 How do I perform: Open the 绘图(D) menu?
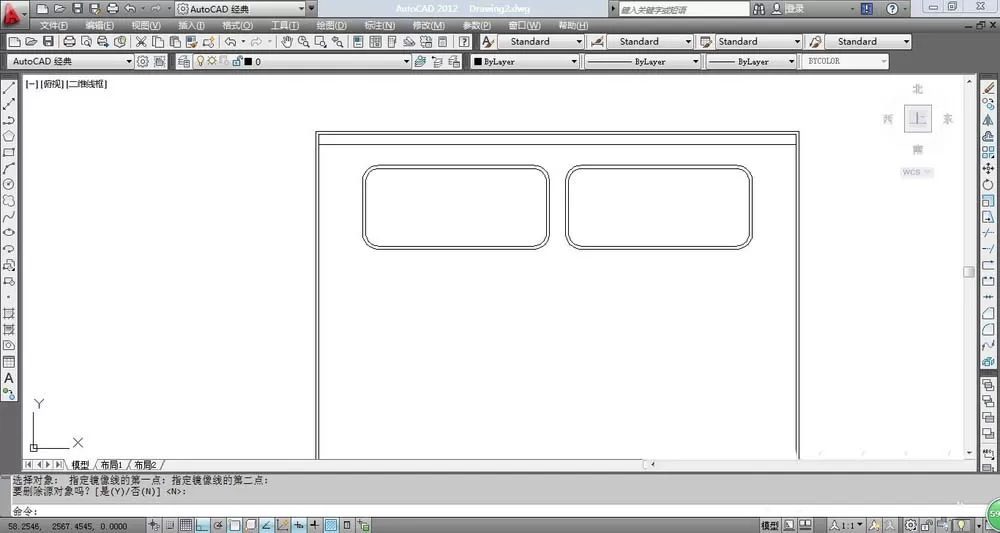pos(331,26)
